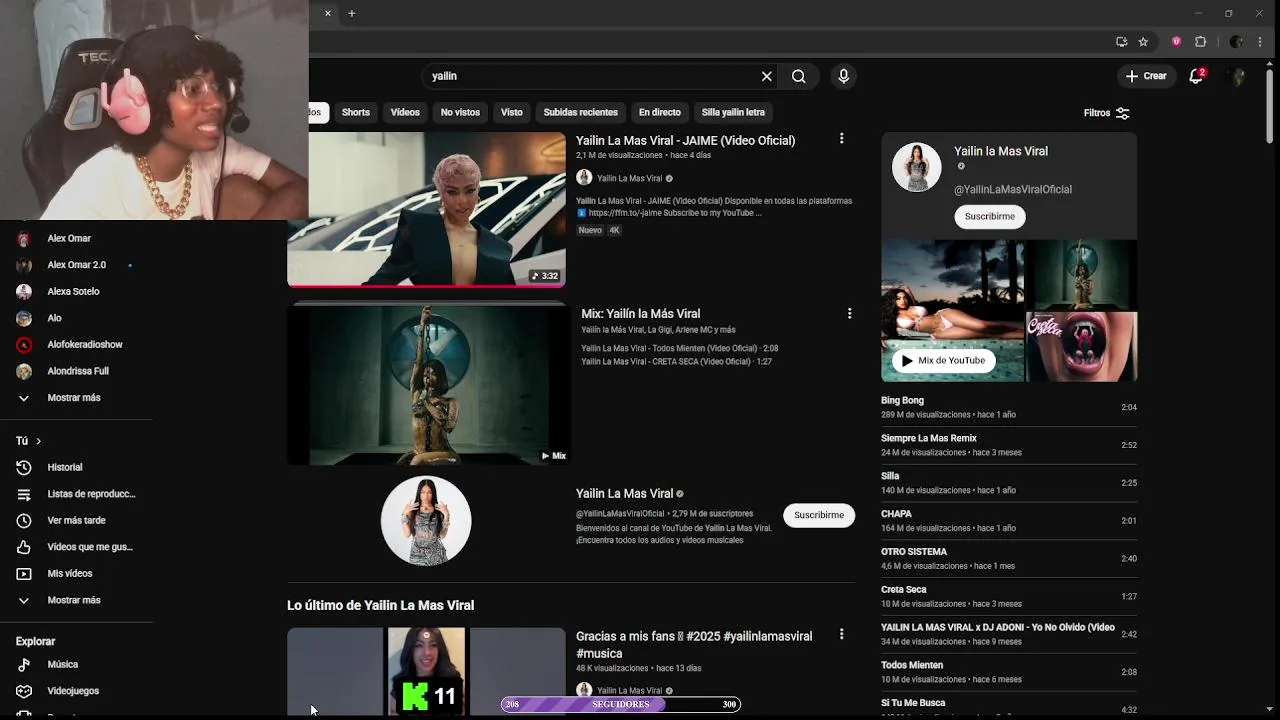Open the Crear menu
Screen dimensions: 1280x720
(x=1146, y=76)
